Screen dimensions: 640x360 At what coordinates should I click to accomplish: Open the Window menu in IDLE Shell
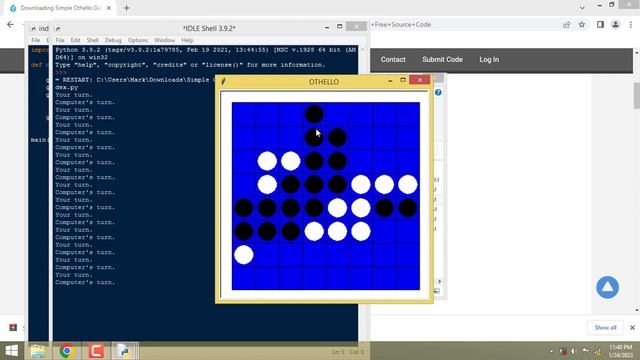pyautogui.click(x=164, y=40)
